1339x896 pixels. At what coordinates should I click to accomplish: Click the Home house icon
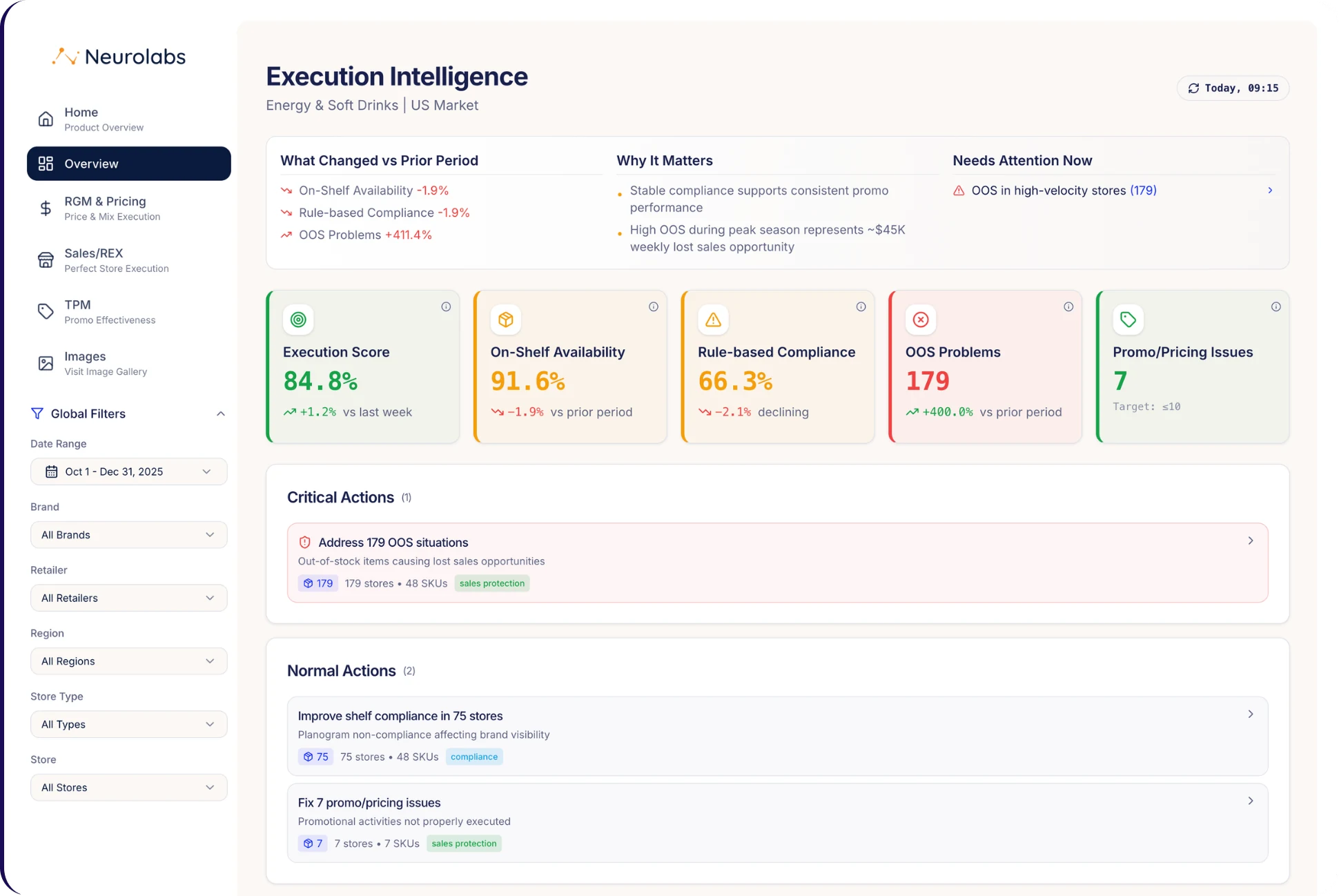46,119
